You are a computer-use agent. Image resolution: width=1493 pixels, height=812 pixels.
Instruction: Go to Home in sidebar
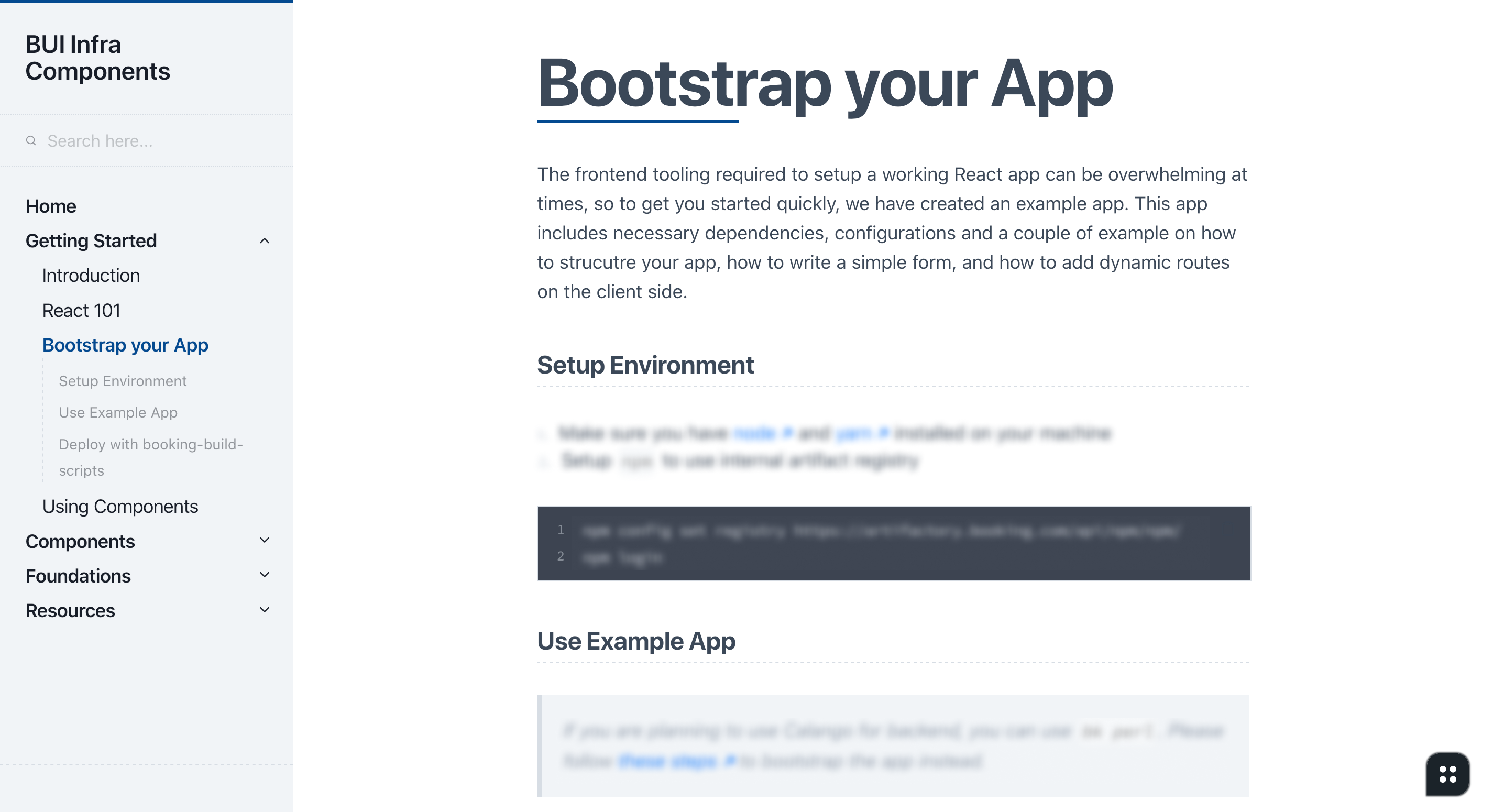(x=51, y=206)
